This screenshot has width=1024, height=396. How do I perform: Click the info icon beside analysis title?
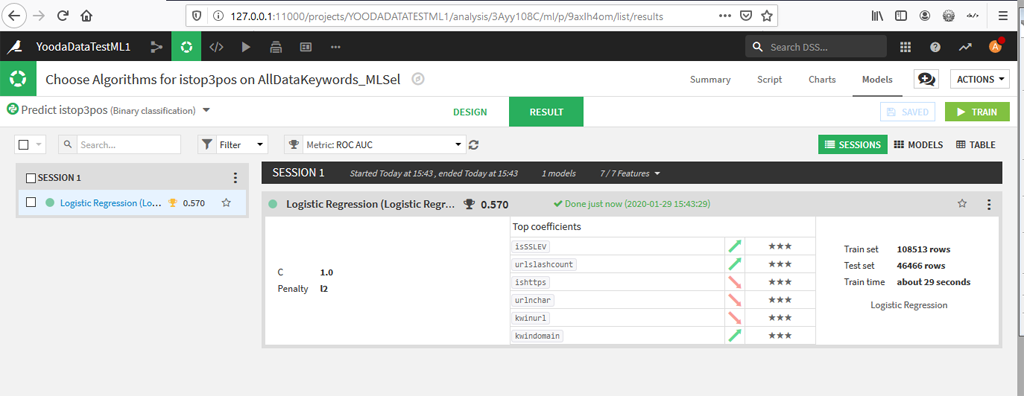pyautogui.click(x=419, y=79)
